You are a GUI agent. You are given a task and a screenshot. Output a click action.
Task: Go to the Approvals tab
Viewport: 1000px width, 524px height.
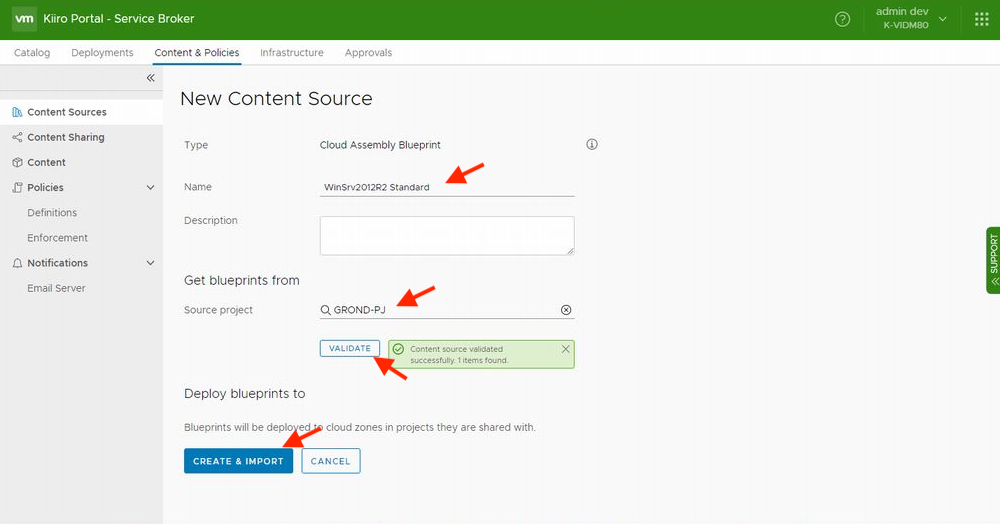[368, 53]
